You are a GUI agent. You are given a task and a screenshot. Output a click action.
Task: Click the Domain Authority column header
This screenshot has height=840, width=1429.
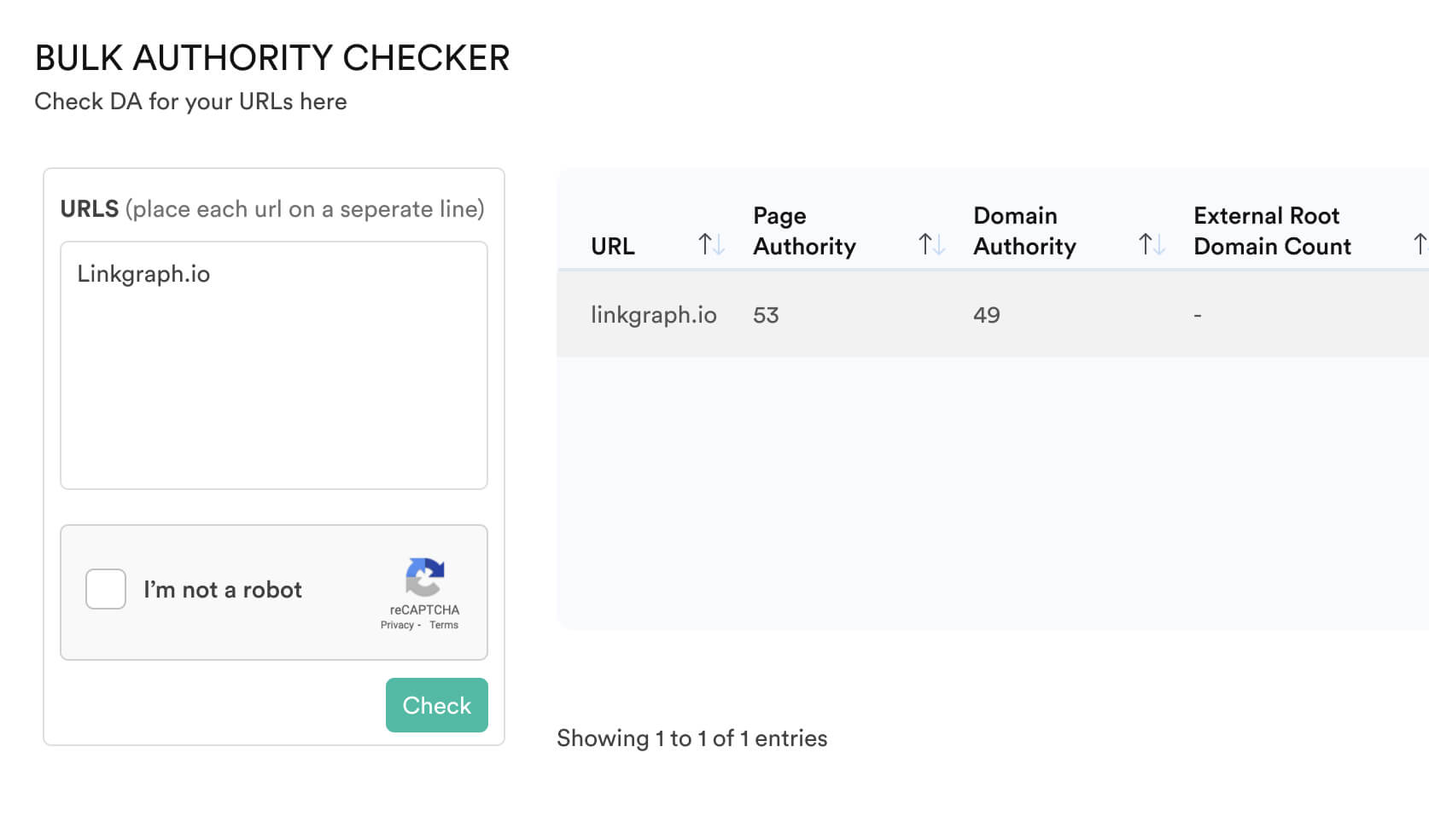(1024, 230)
